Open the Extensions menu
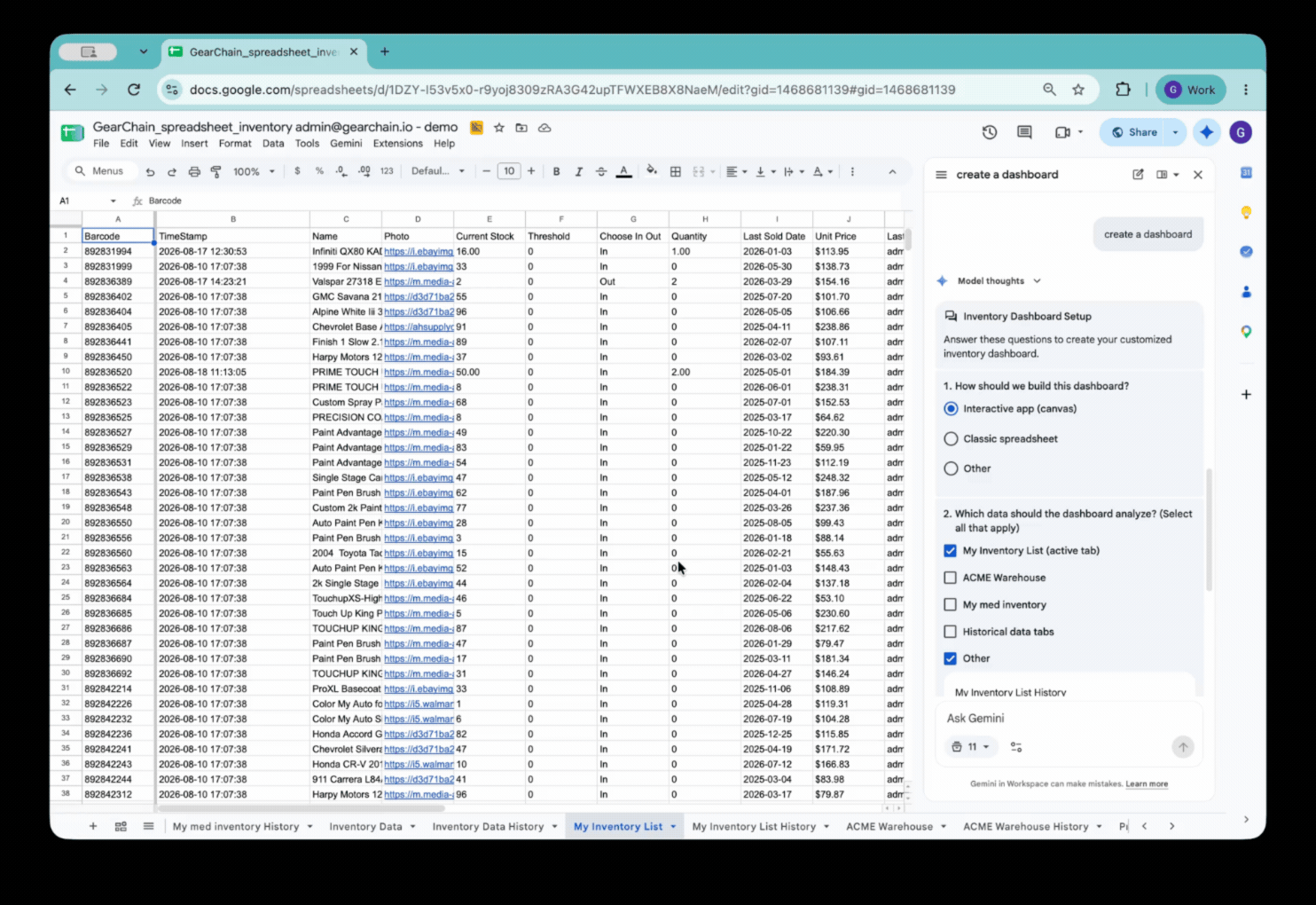Viewport: 1316px width, 905px height. pos(397,144)
